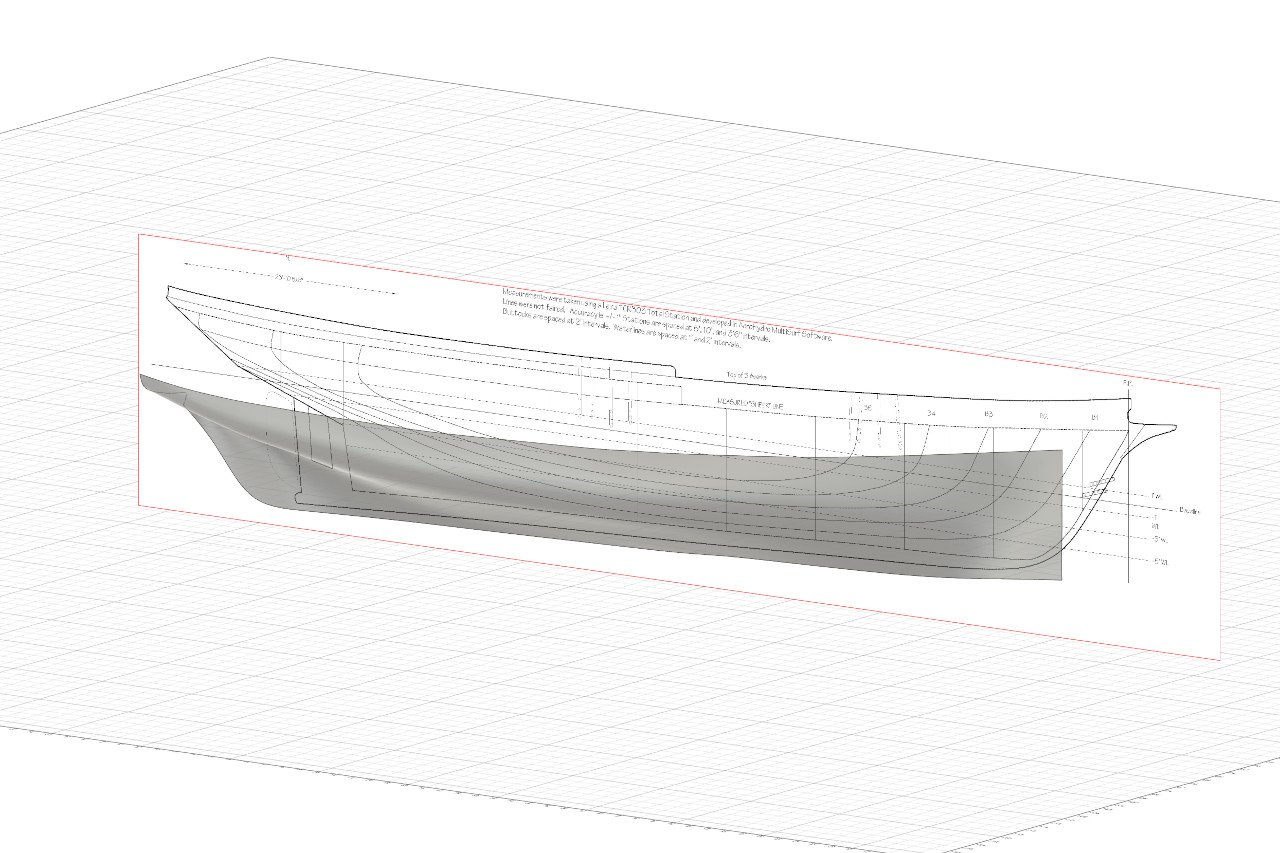
Task: Click the station label B3
Action: [988, 413]
